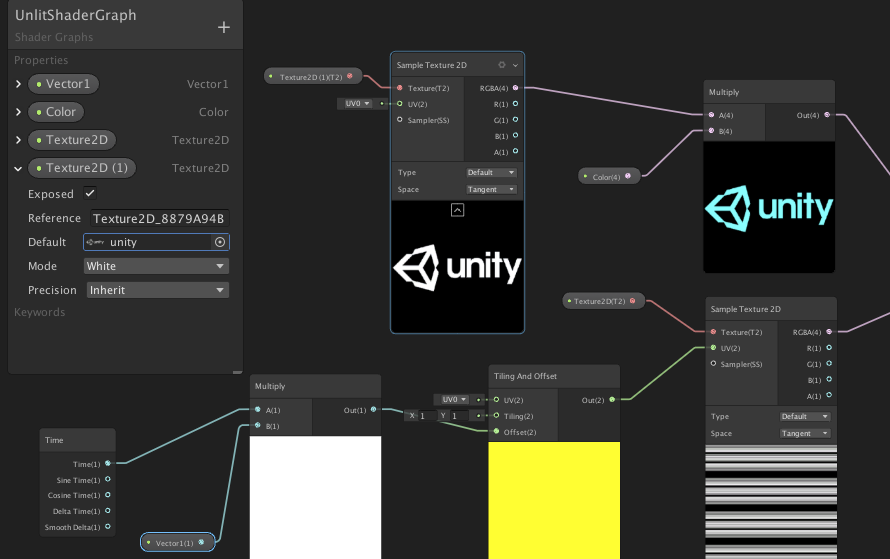The width and height of the screenshot is (890, 559).
Task: Collapse the Texture2D (1) property
Action: pyautogui.click(x=18, y=168)
